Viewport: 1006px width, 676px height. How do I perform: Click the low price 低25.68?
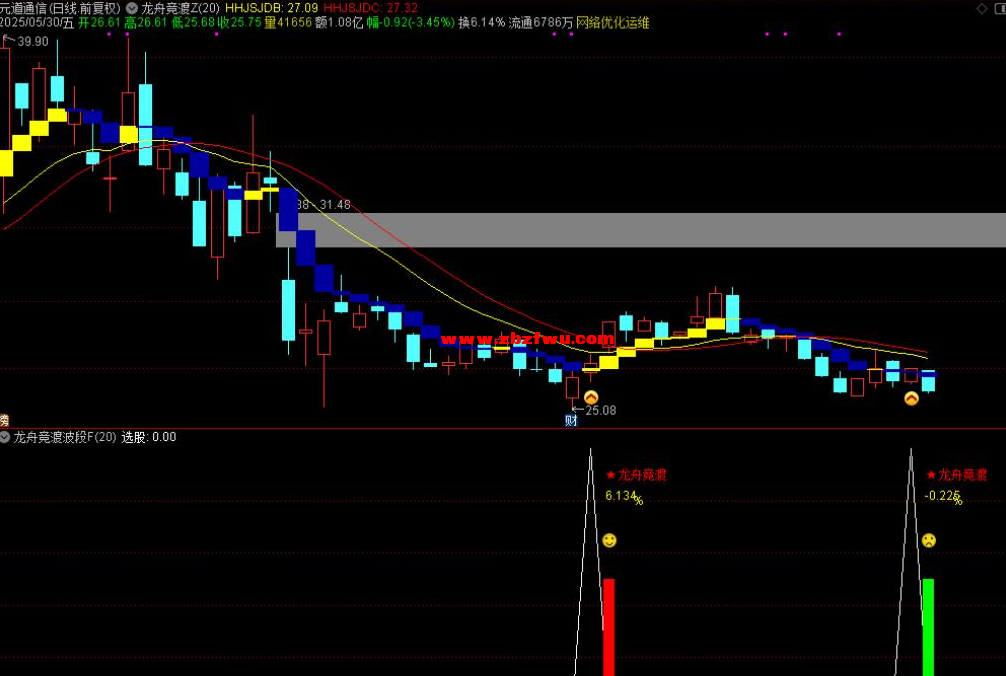coord(193,23)
